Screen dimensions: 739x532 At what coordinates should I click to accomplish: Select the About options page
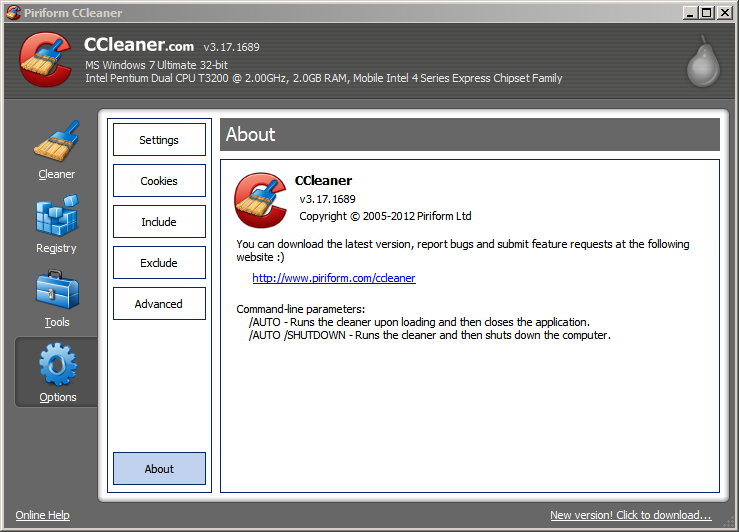(x=159, y=468)
